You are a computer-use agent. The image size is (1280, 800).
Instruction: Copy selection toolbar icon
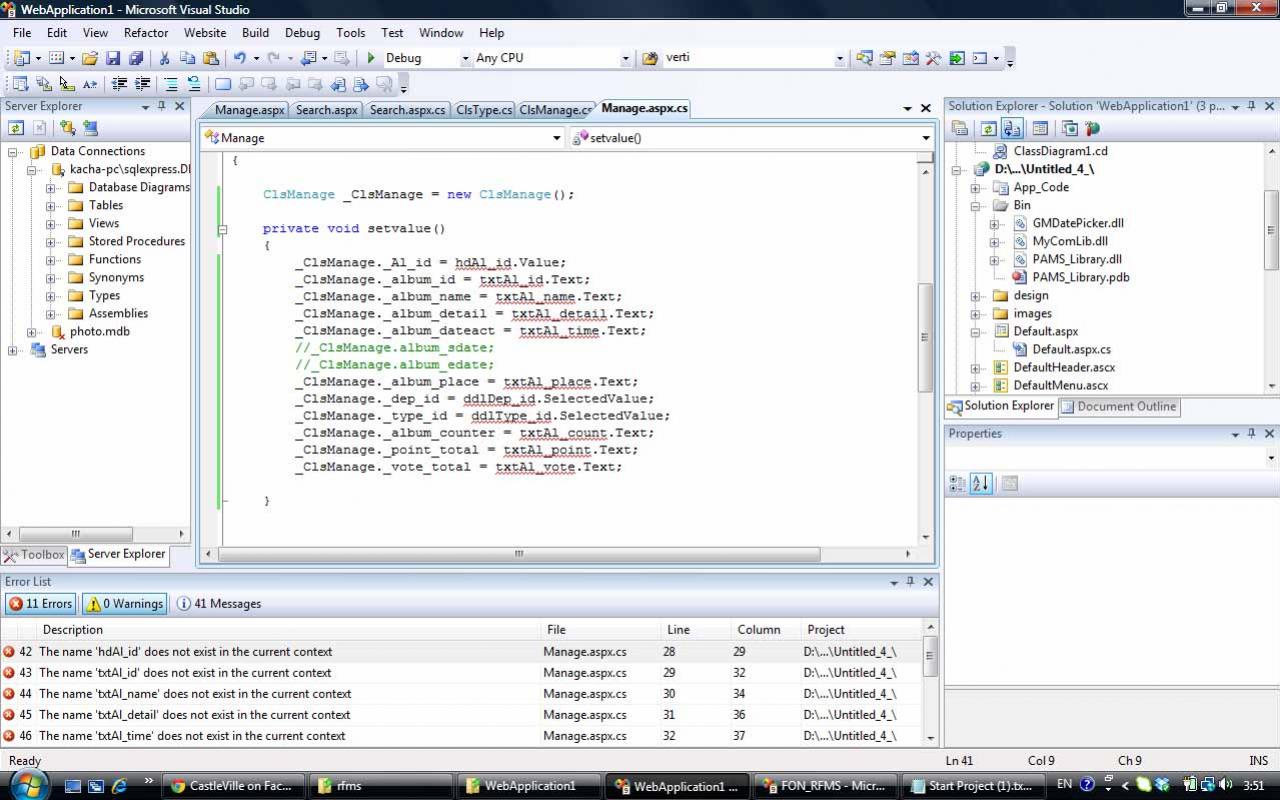coord(188,58)
